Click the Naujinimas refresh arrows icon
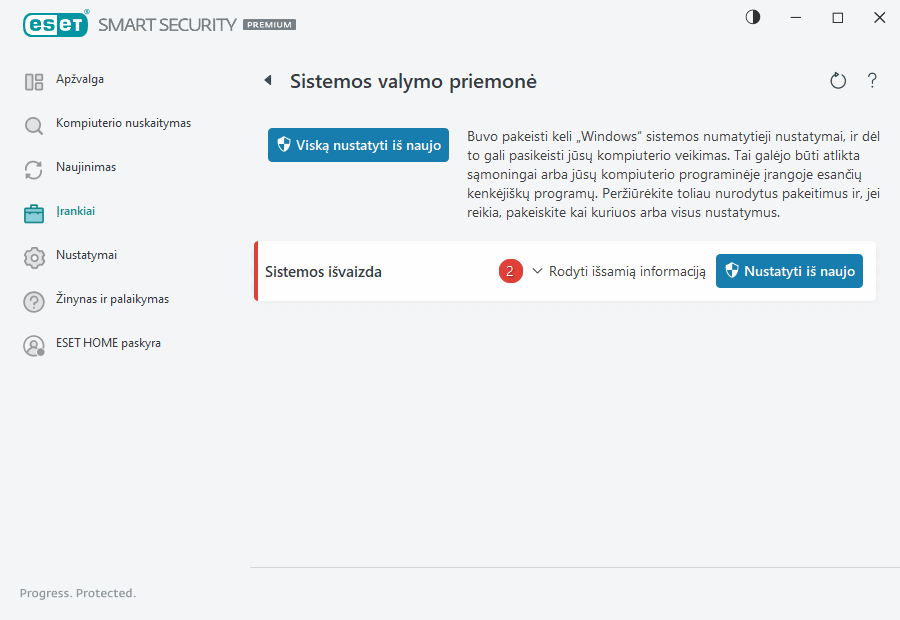 coord(34,170)
